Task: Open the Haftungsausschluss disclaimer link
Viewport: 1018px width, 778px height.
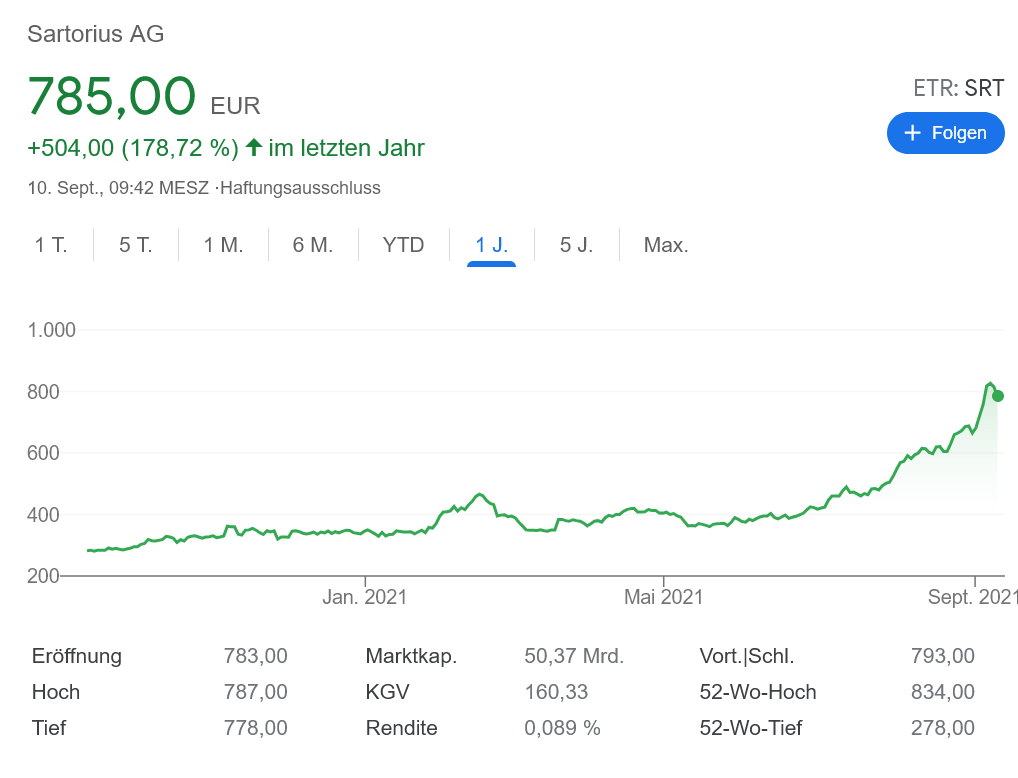Action: pos(300,188)
